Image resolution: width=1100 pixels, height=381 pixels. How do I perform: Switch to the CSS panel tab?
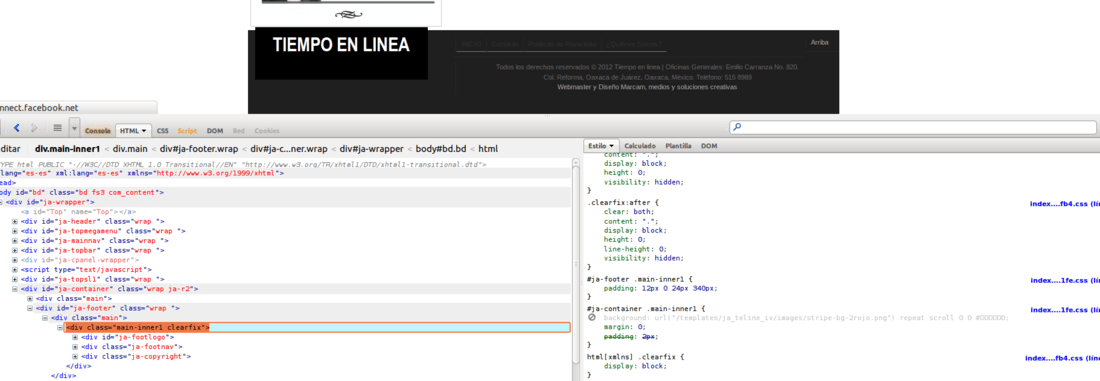163,131
